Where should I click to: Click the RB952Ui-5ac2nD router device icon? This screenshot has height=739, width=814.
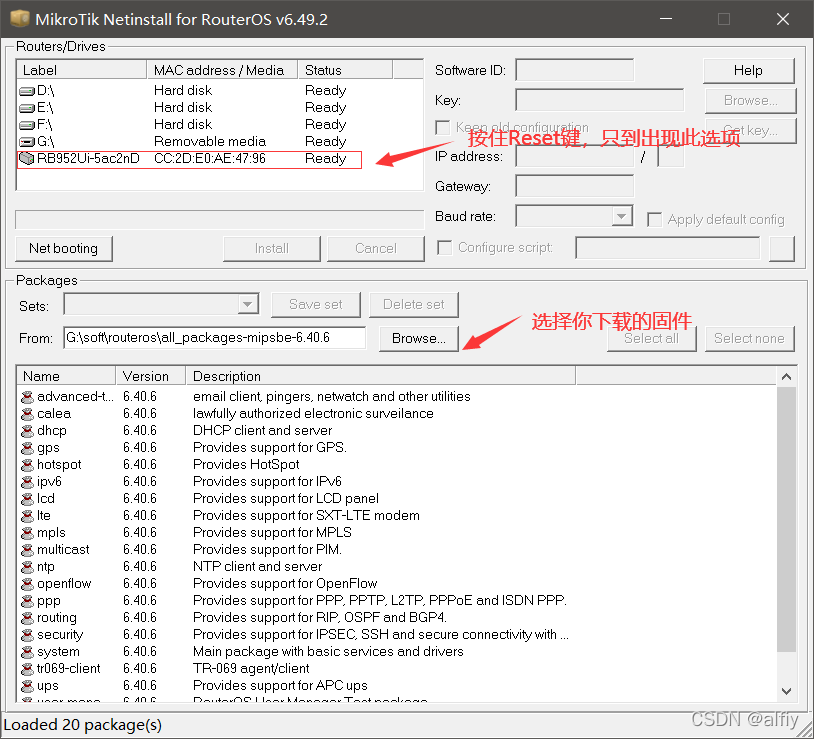pos(26,158)
